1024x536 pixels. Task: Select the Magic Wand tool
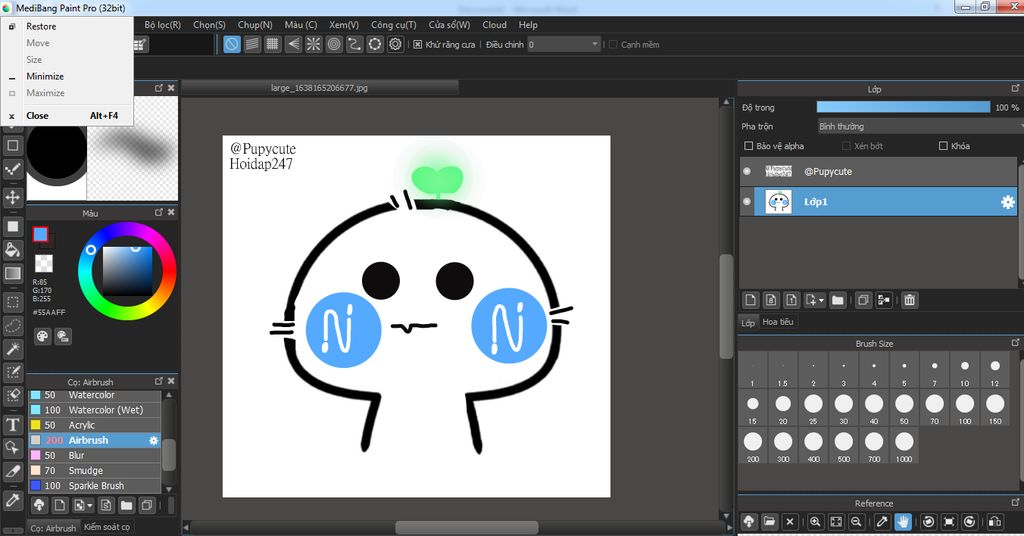(x=12, y=349)
